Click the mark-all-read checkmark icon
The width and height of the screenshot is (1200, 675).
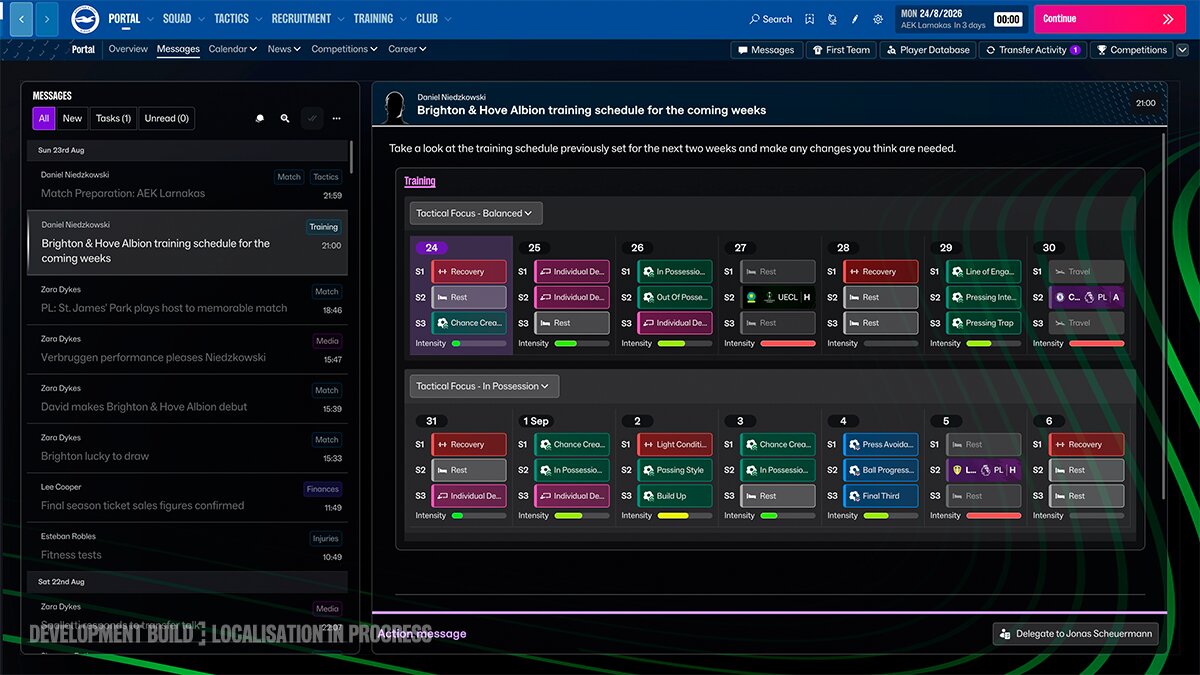[x=311, y=118]
